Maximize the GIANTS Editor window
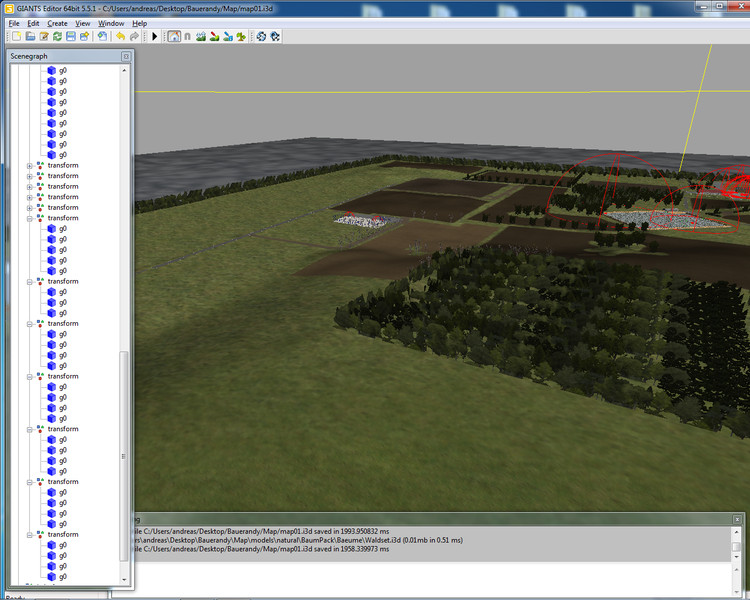The width and height of the screenshot is (750, 600). pos(719,6)
